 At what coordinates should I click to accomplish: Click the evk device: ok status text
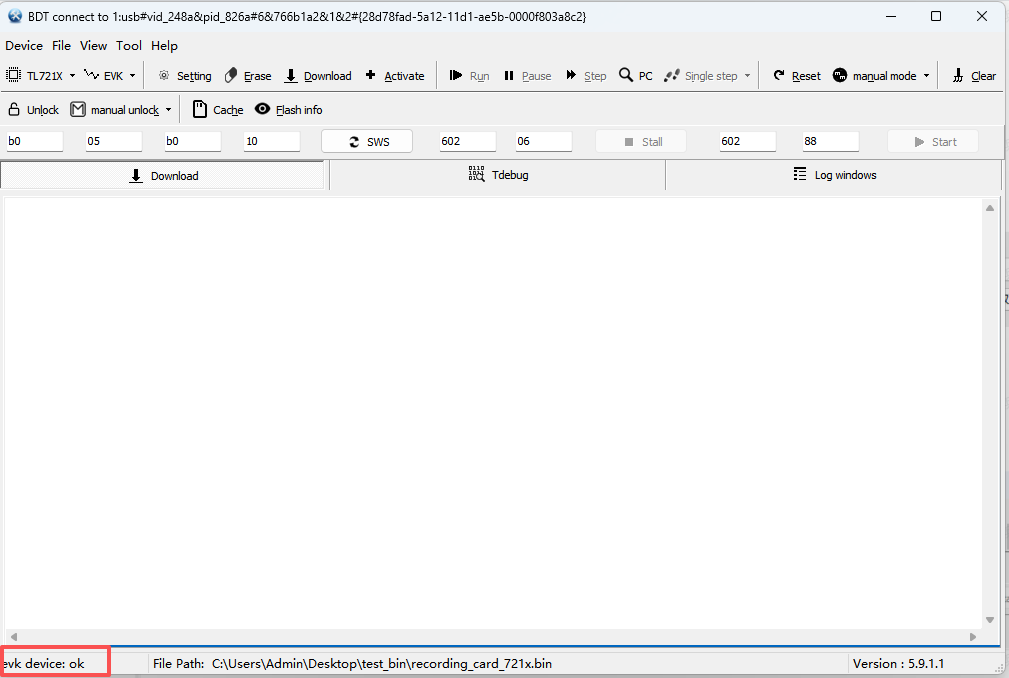[43, 664]
